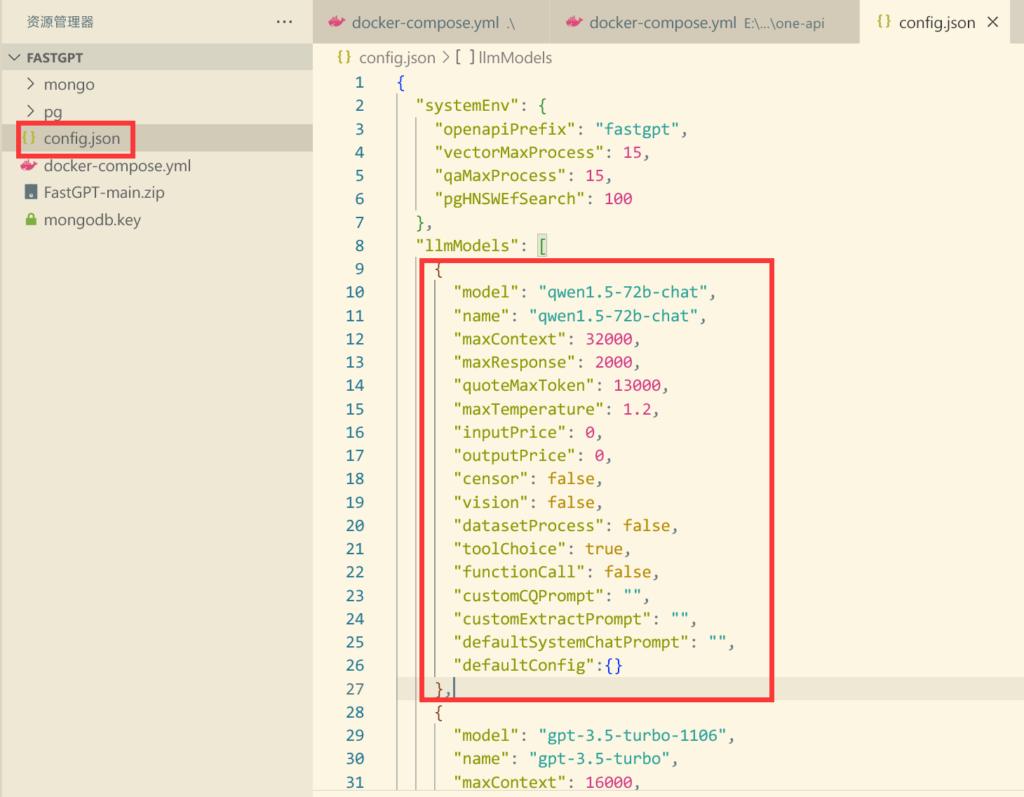Screen dimensions: 1024x797
Task: Click the "customExtractPrompt" key
Action: click(552, 619)
